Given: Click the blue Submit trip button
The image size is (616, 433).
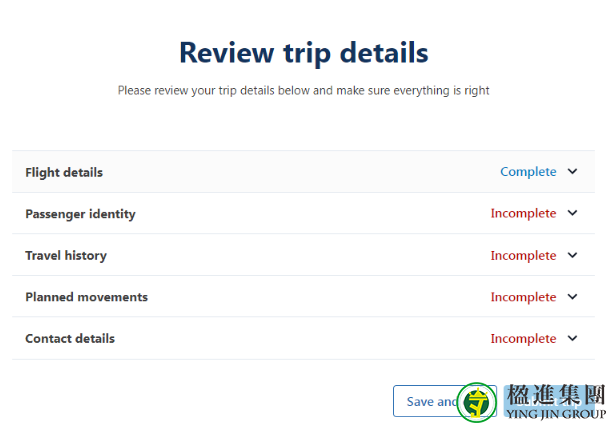Looking at the screenshot, I should (x=549, y=401).
